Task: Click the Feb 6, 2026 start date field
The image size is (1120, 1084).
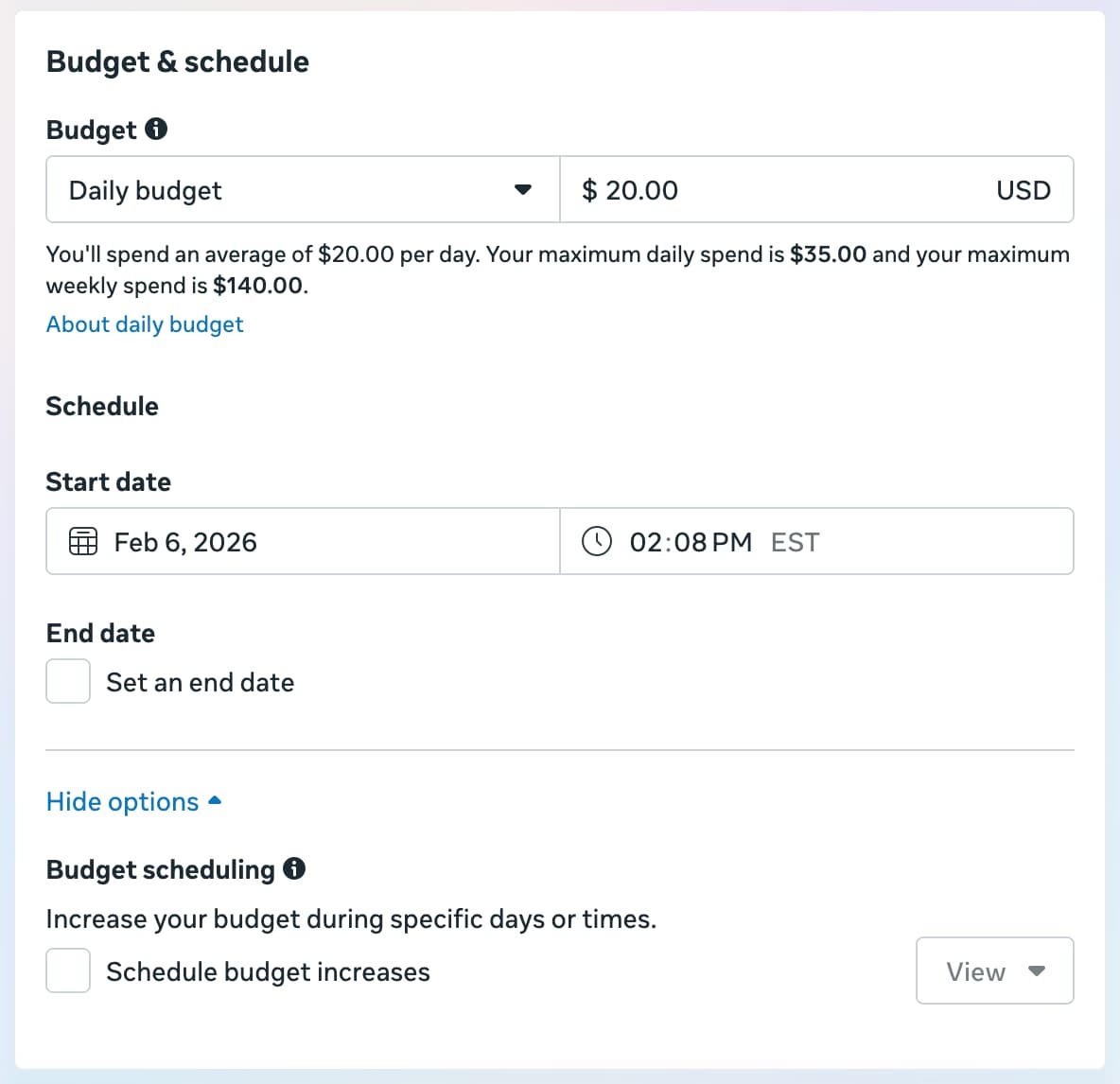Action: point(185,542)
